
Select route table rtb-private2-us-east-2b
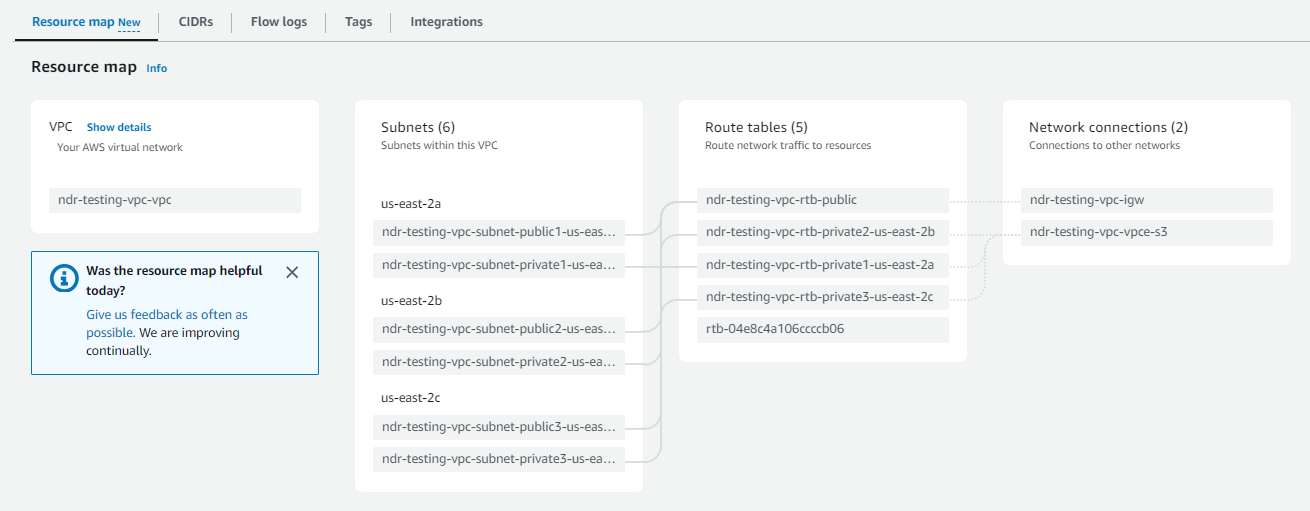coord(822,232)
